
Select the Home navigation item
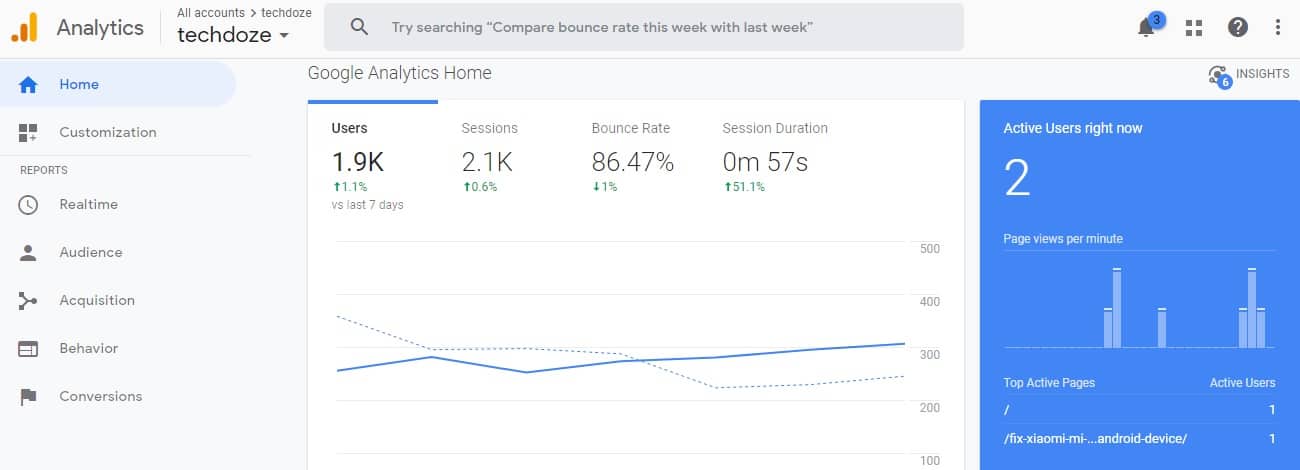coord(118,85)
